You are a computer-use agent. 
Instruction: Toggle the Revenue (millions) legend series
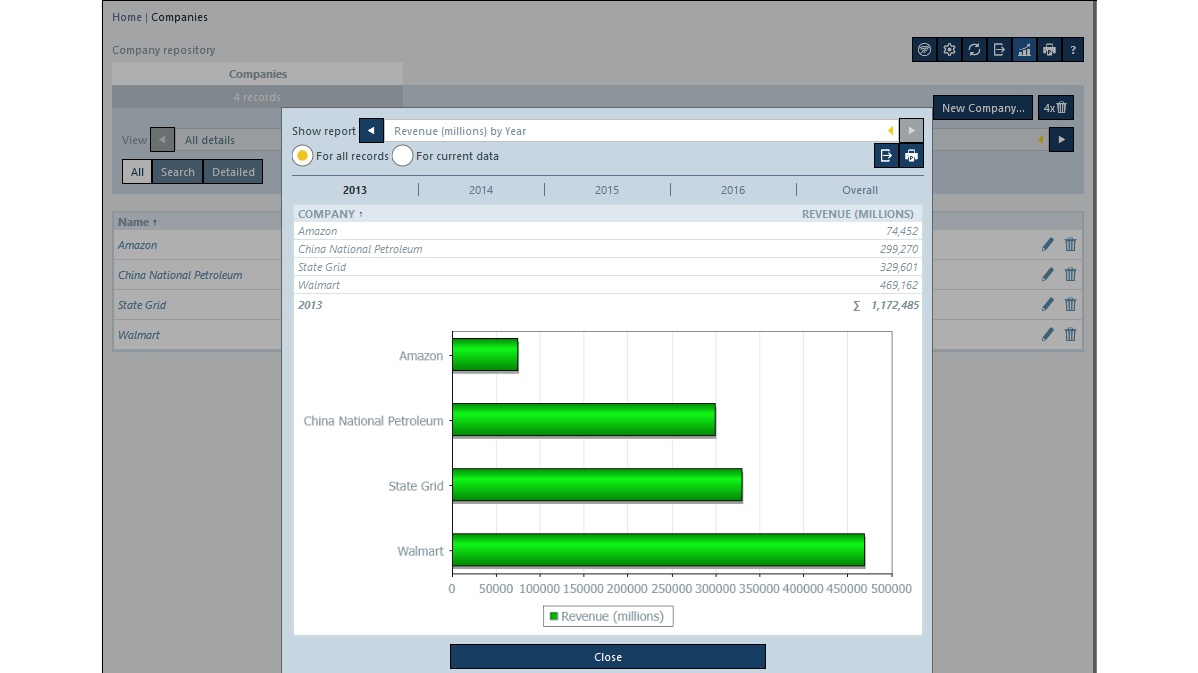pyautogui.click(x=608, y=616)
